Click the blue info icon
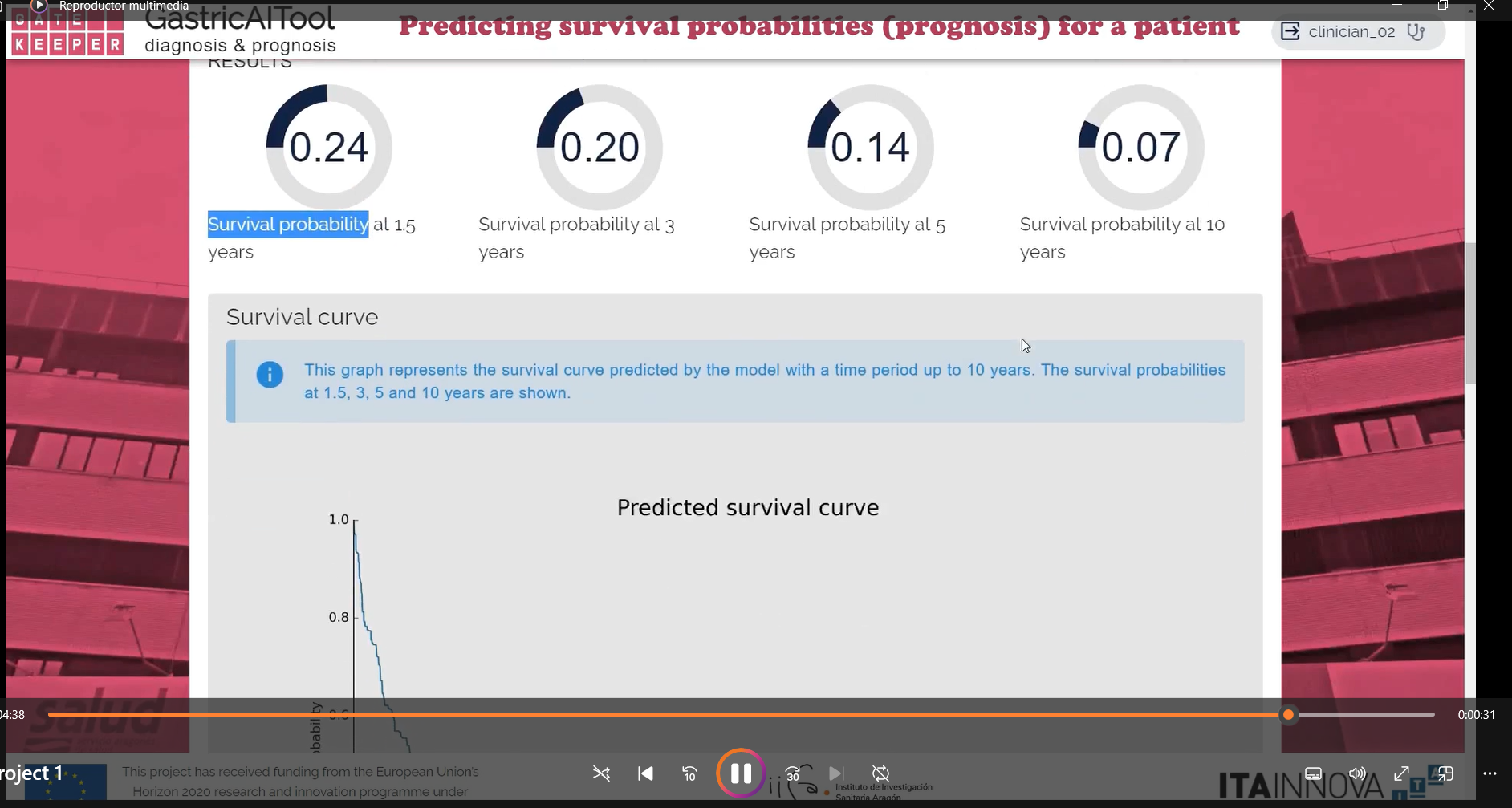1512x808 pixels. 270,375
